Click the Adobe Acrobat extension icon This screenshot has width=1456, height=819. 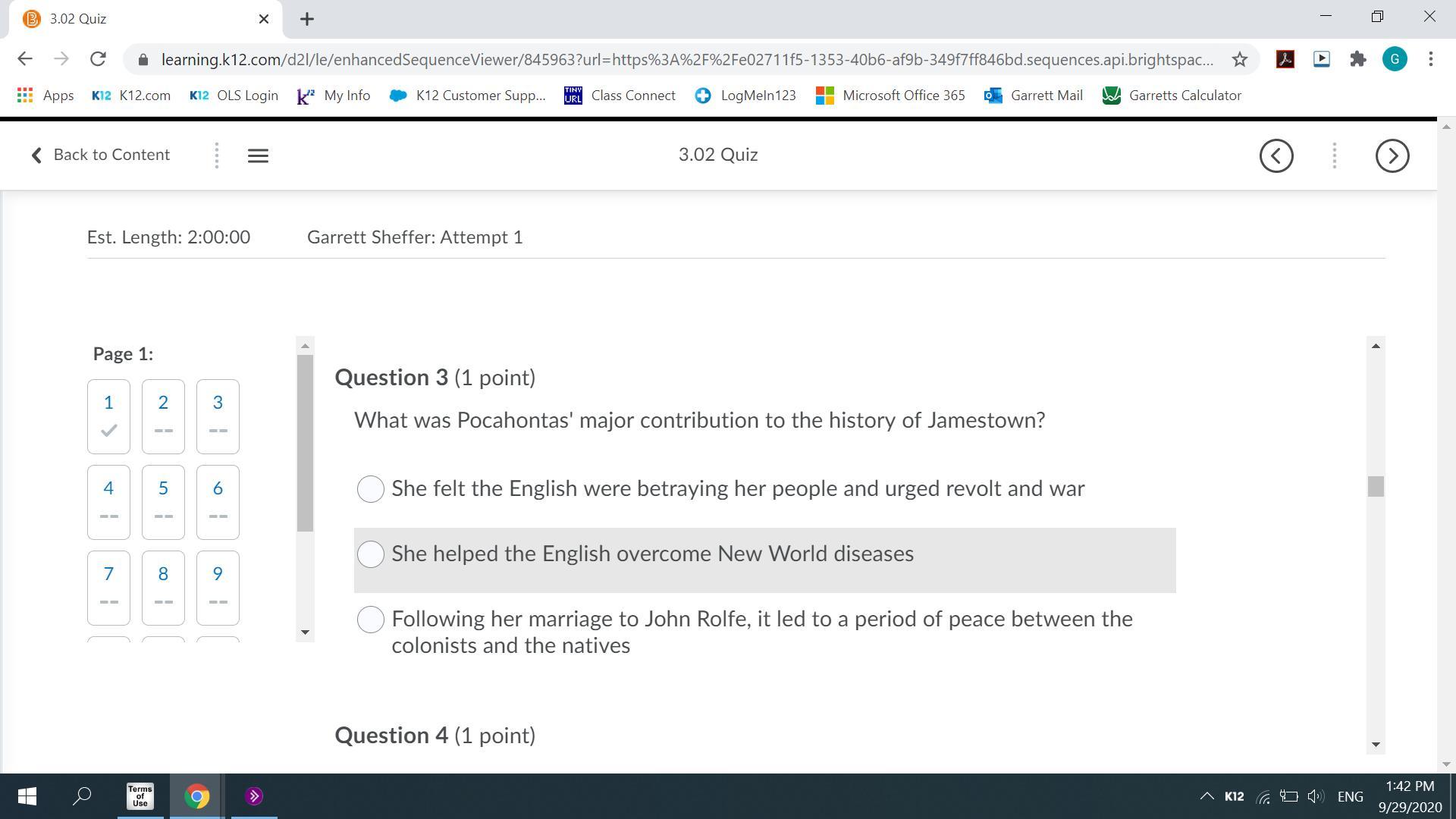point(1285,59)
